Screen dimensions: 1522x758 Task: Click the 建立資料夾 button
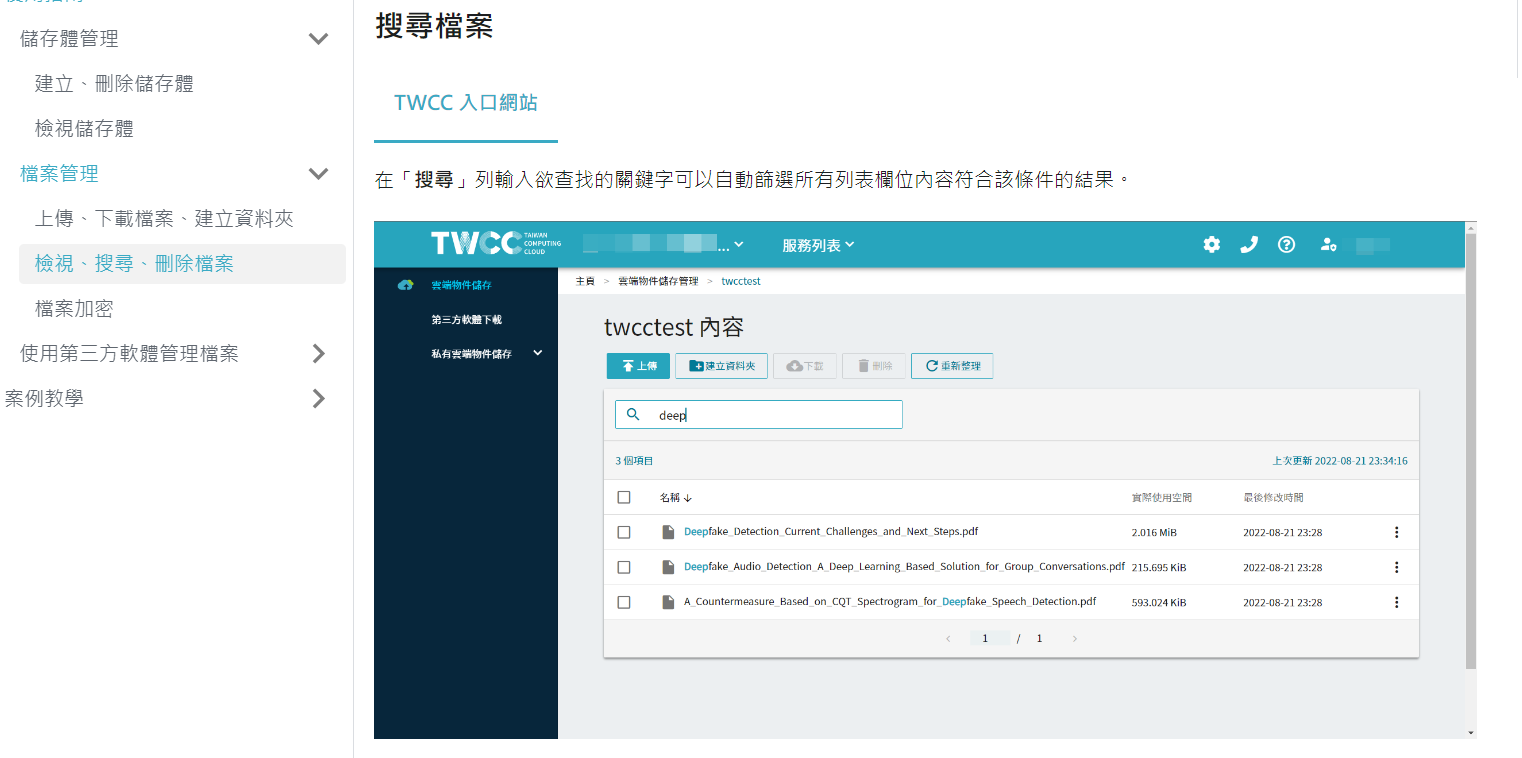pyautogui.click(x=721, y=366)
